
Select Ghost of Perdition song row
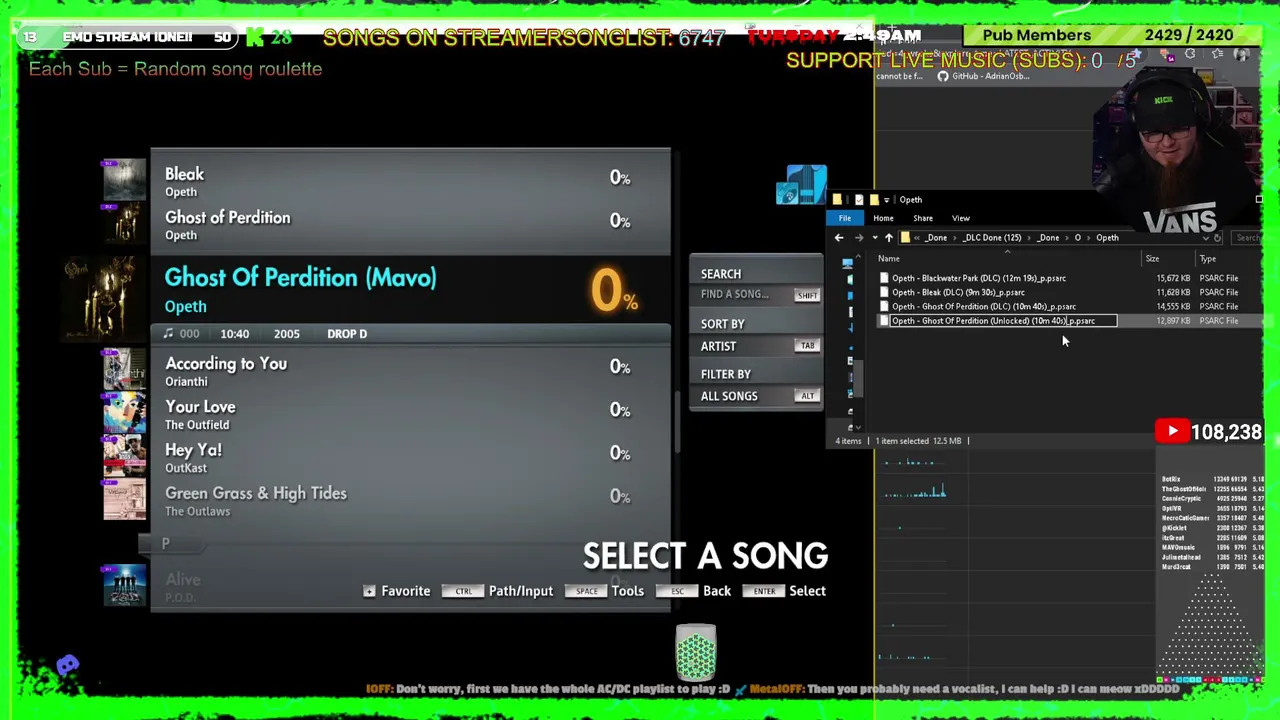point(410,224)
